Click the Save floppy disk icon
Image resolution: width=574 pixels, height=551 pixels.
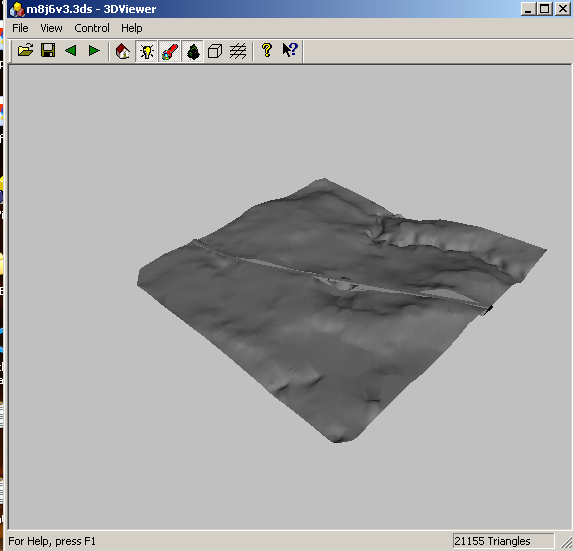pos(48,51)
